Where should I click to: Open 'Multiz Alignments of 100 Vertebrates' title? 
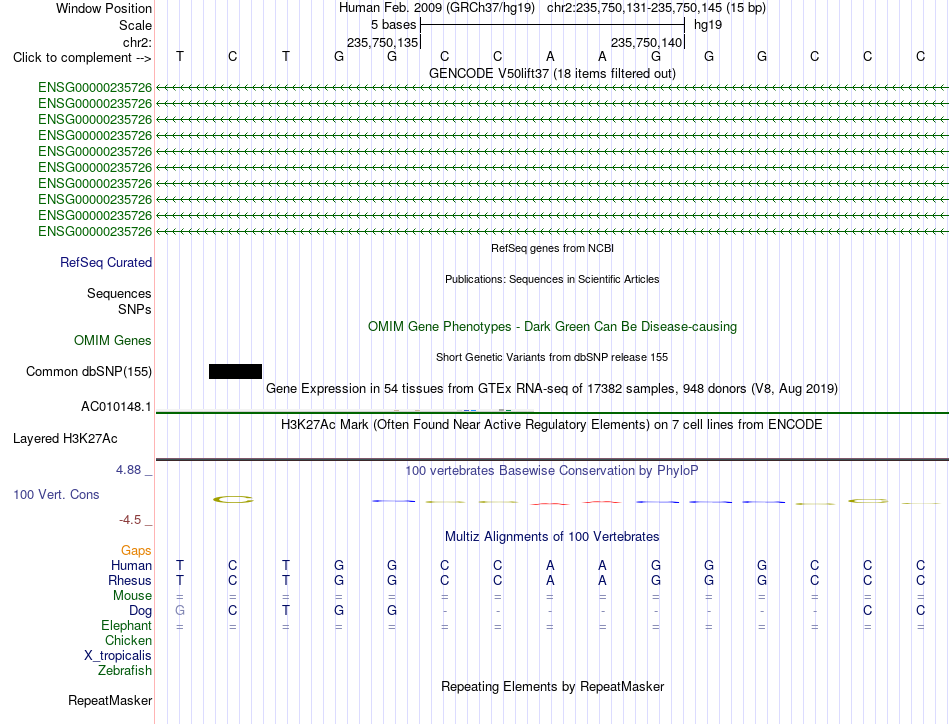(552, 536)
